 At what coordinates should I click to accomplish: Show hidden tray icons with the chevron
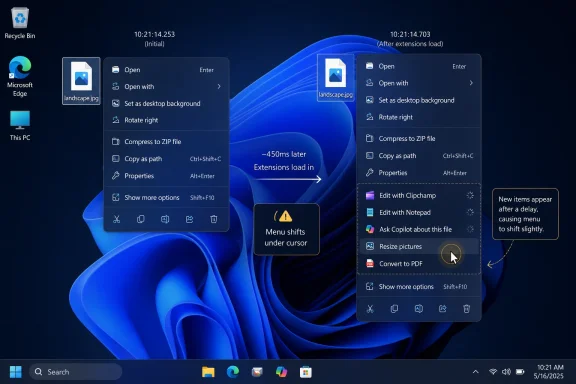coord(475,372)
